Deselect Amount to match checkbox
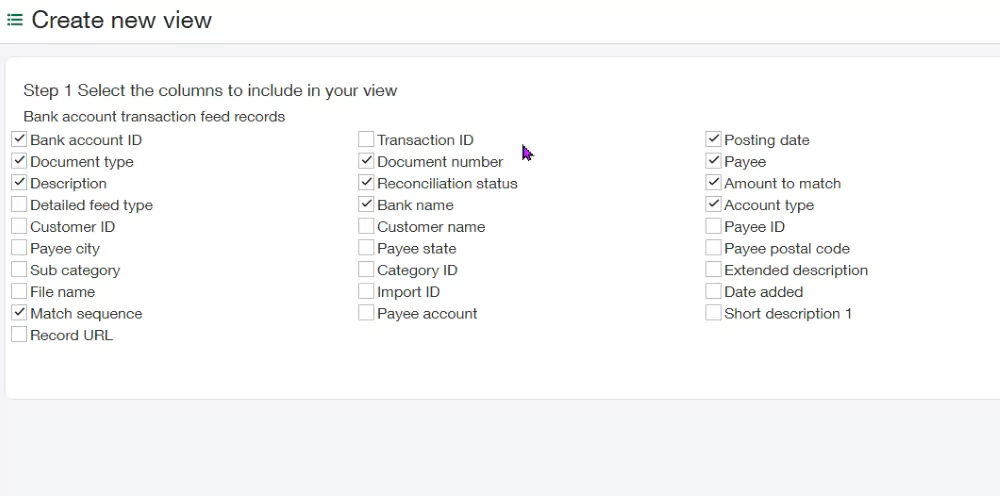Viewport: 1000px width, 496px height. pos(713,183)
